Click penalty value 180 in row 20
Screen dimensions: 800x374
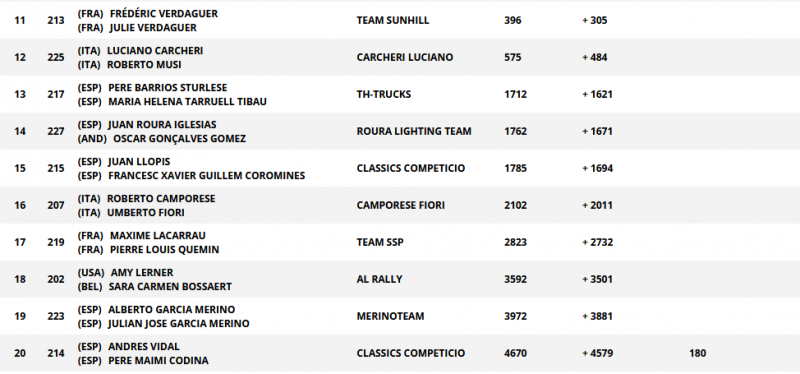pyautogui.click(x=697, y=353)
